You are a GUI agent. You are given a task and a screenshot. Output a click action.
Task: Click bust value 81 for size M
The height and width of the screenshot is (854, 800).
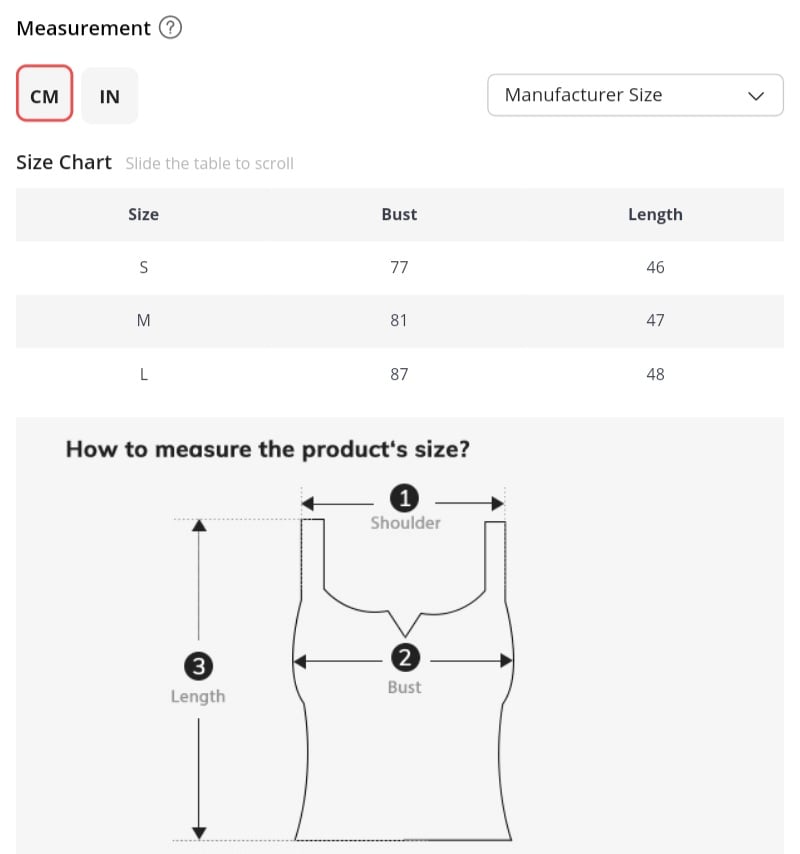point(399,321)
